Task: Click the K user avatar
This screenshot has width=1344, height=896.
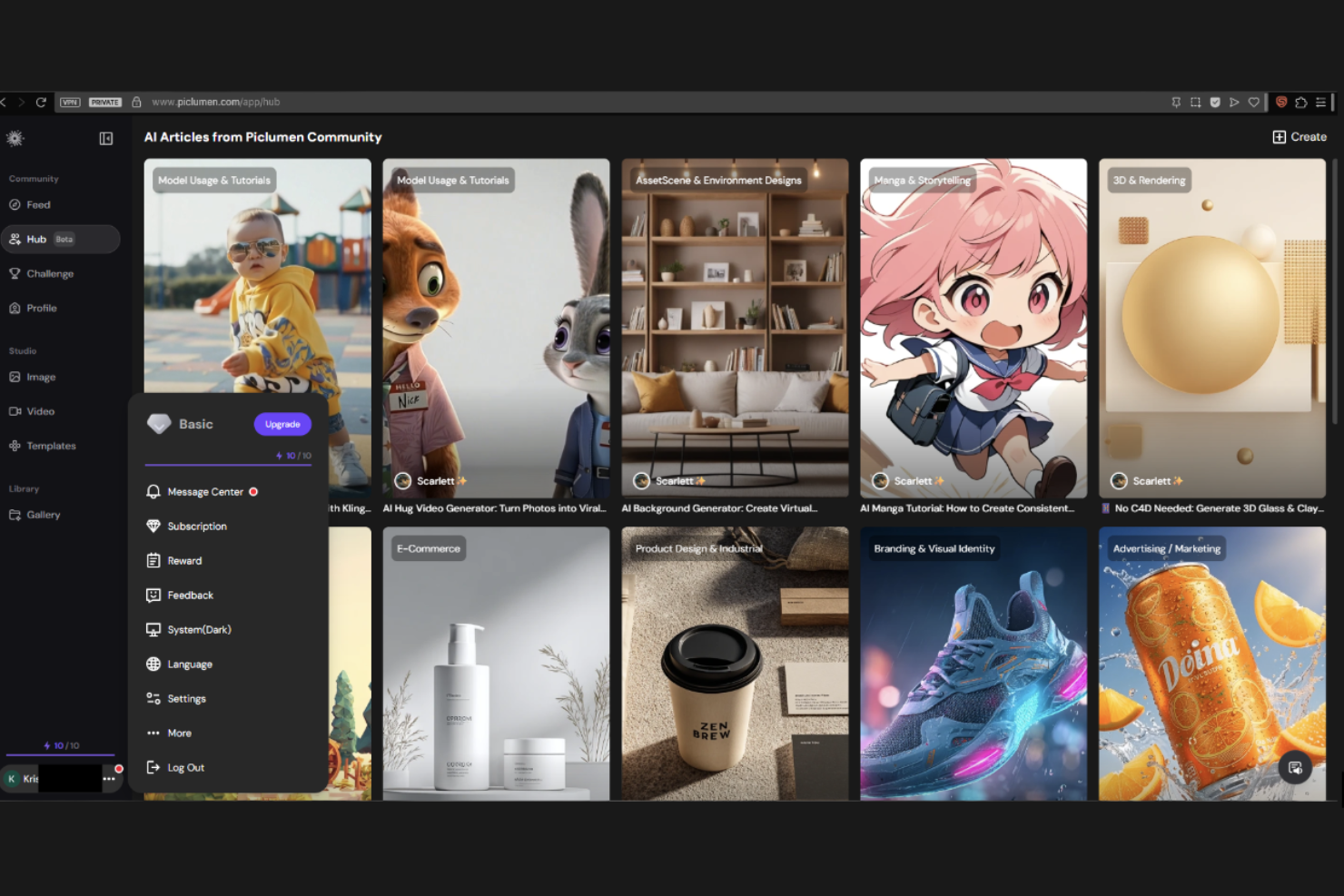Action: coord(12,779)
